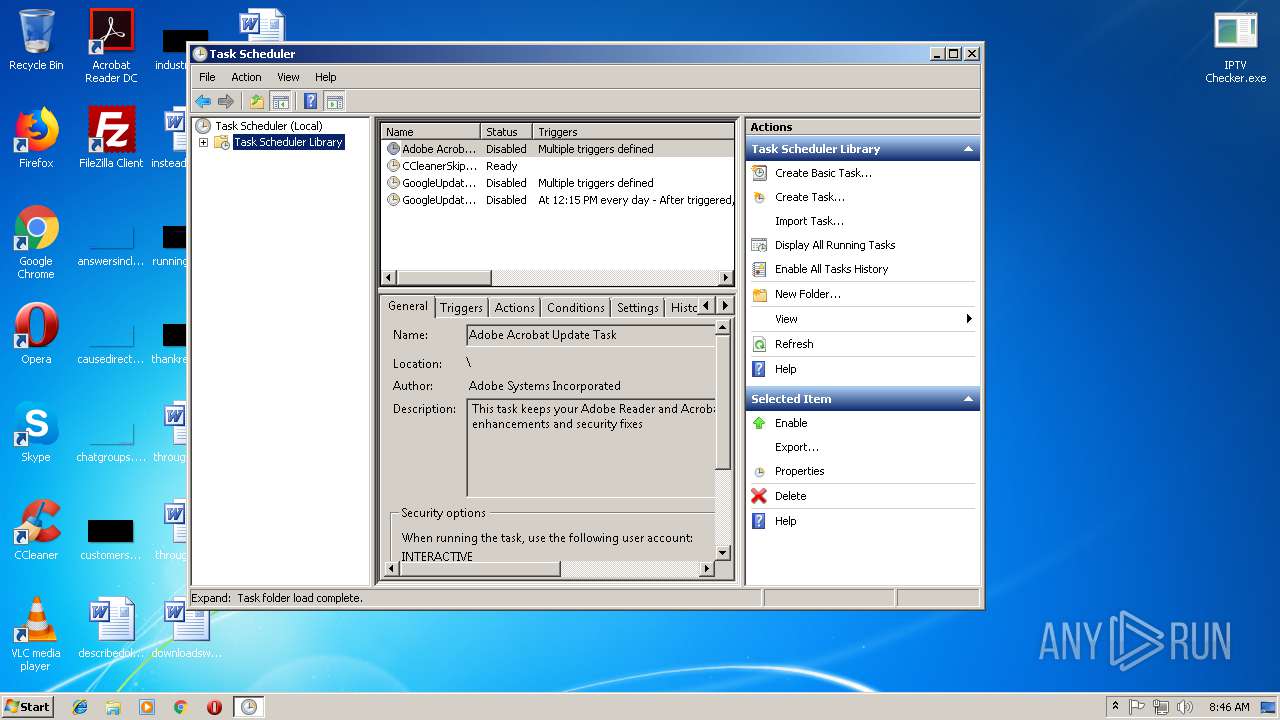Open the Help menu
This screenshot has height=720, width=1280.
point(326,77)
